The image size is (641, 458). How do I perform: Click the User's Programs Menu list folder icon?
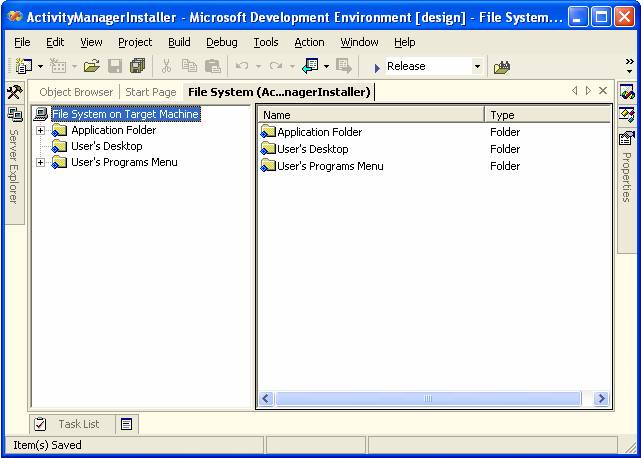click(x=268, y=166)
